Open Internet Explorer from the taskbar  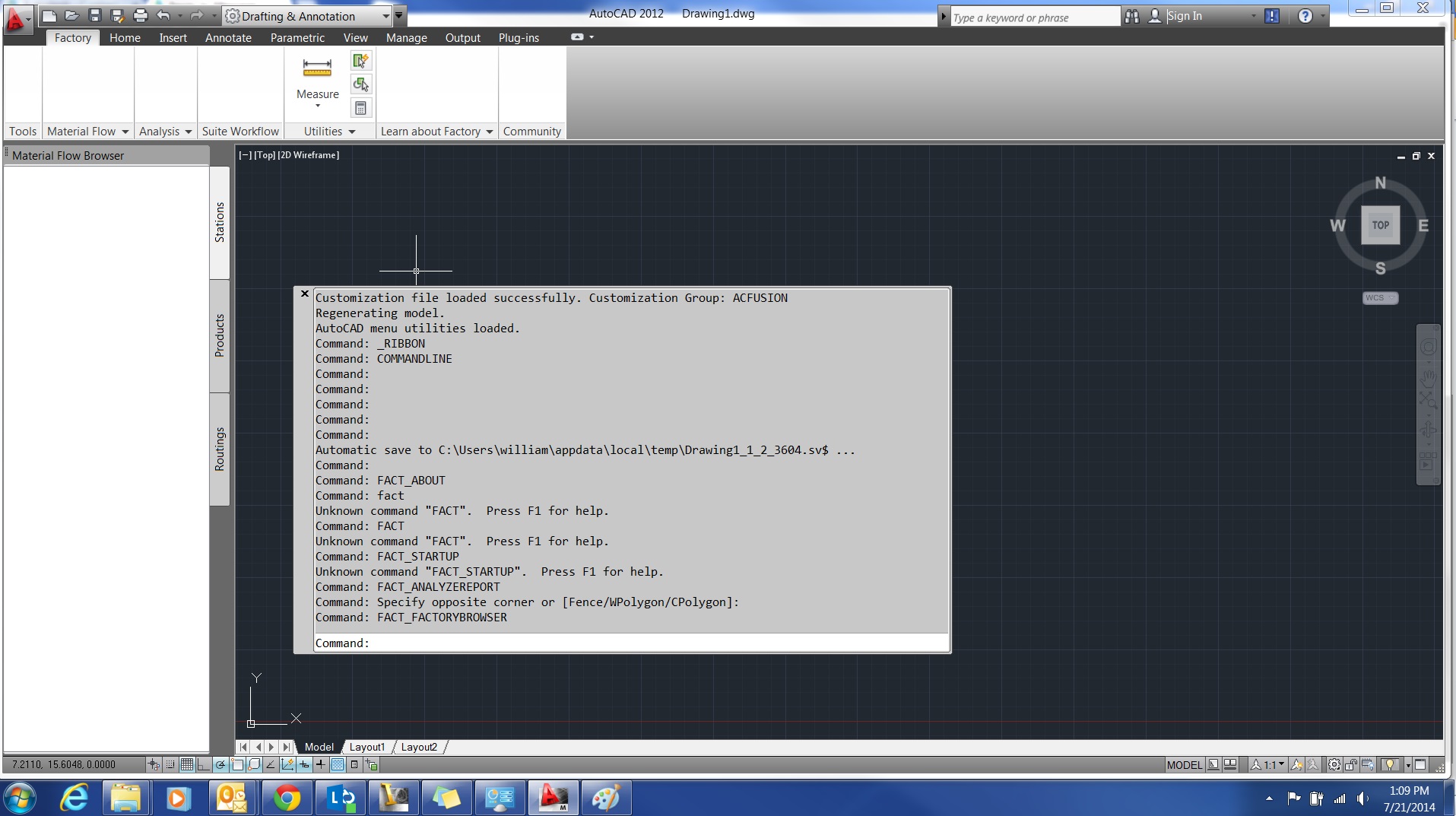point(74,798)
